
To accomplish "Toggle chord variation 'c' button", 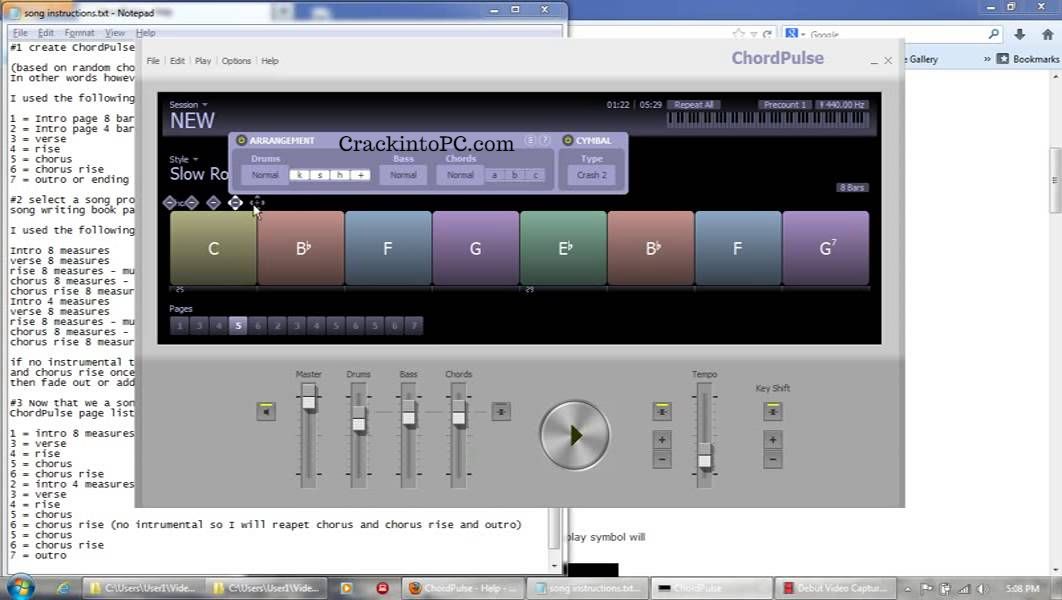I will (x=535, y=175).
